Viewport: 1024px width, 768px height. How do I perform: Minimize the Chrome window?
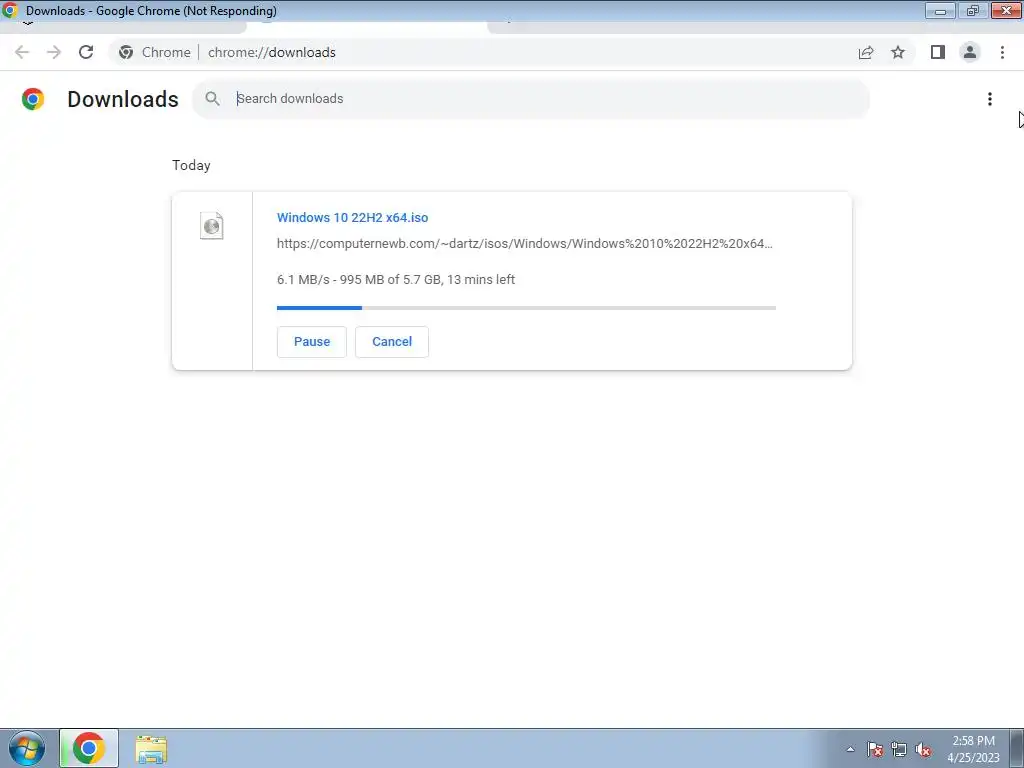point(940,10)
